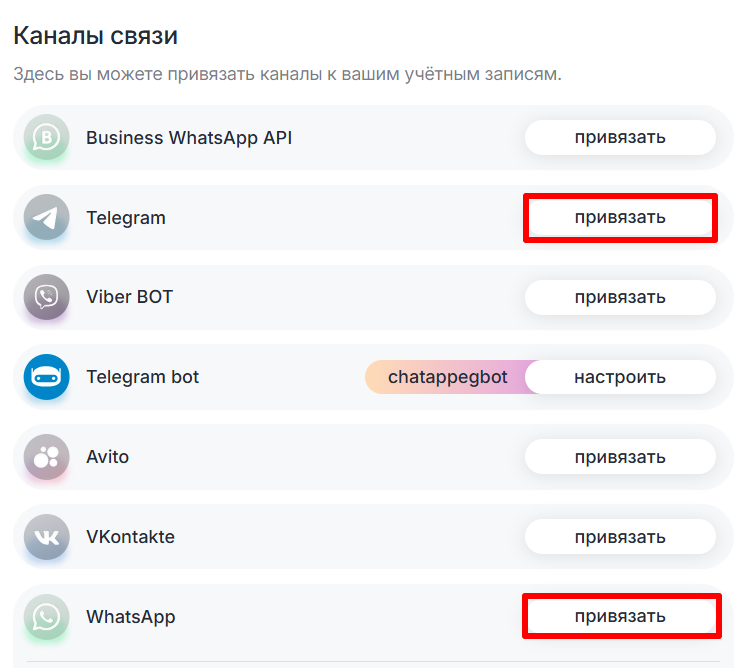The height and width of the screenshot is (668, 739).
Task: Click the chatappegbot account label
Action: pos(447,377)
